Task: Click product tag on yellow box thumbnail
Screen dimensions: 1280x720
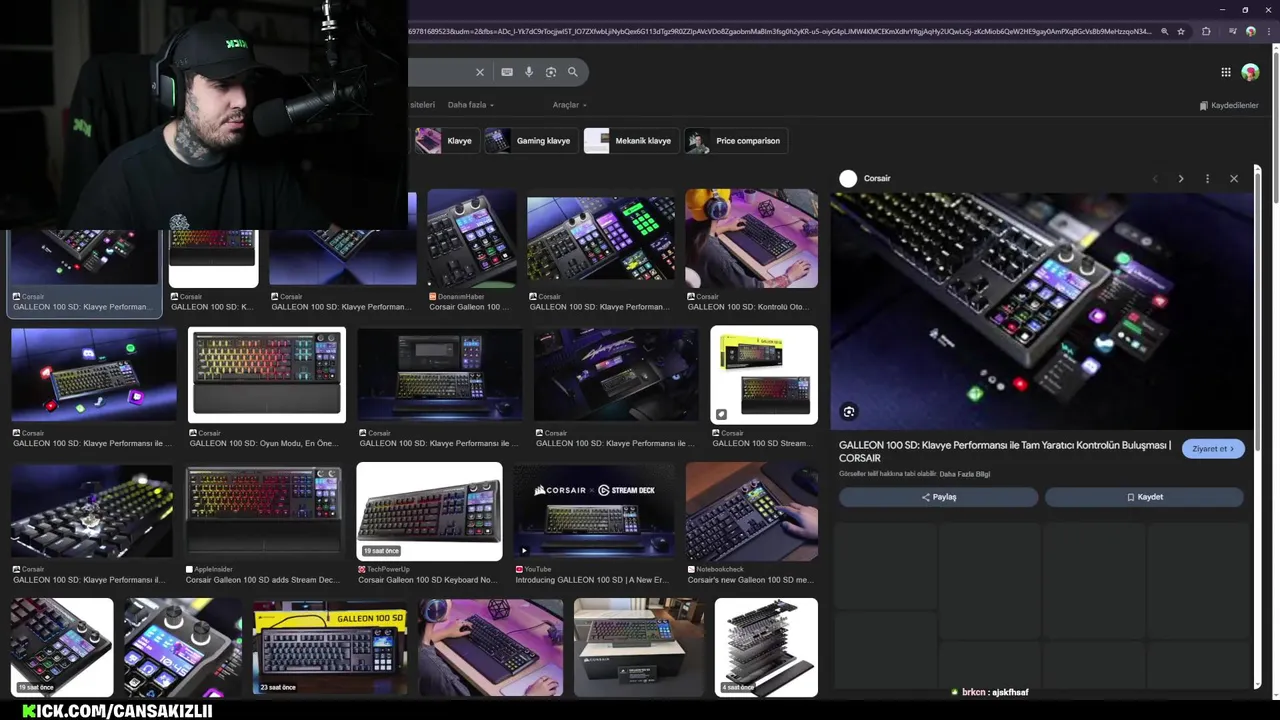Action: pyautogui.click(x=721, y=414)
